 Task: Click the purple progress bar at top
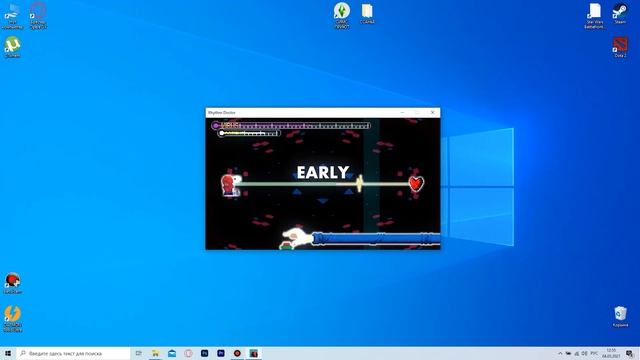click(x=291, y=126)
